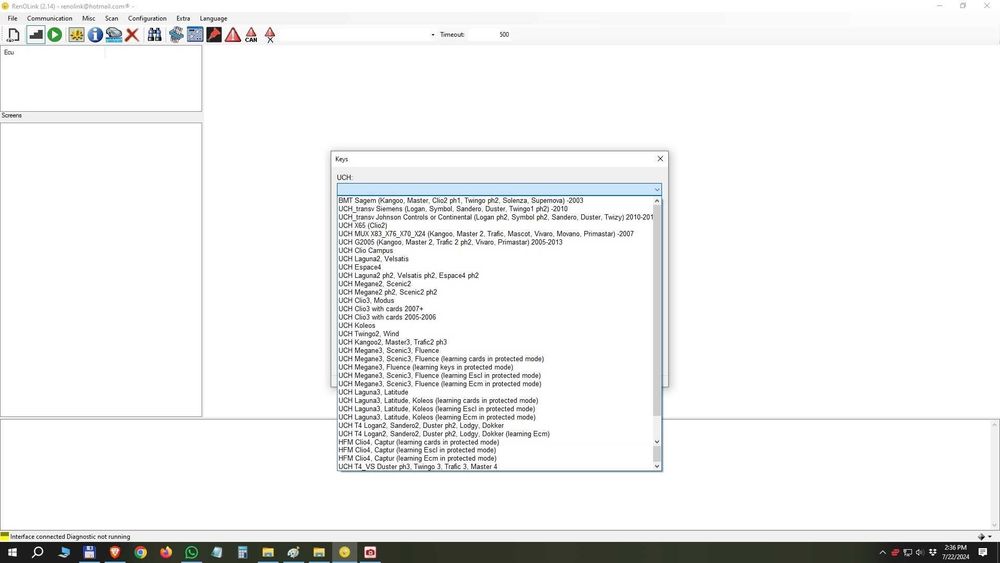This screenshot has width=1000, height=563.
Task: Choose UCH MUX X83_X76_X70_X24 entry
Action: click(x=486, y=233)
